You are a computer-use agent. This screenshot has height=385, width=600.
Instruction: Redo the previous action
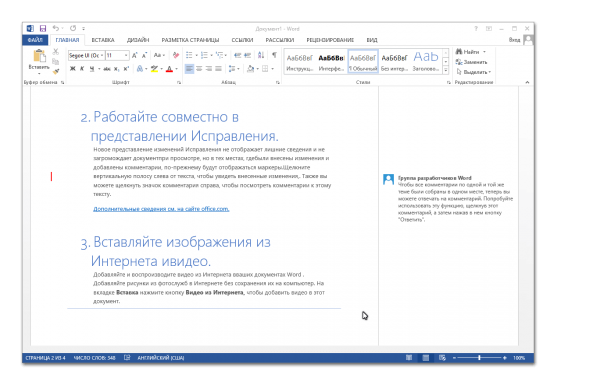click(73, 28)
